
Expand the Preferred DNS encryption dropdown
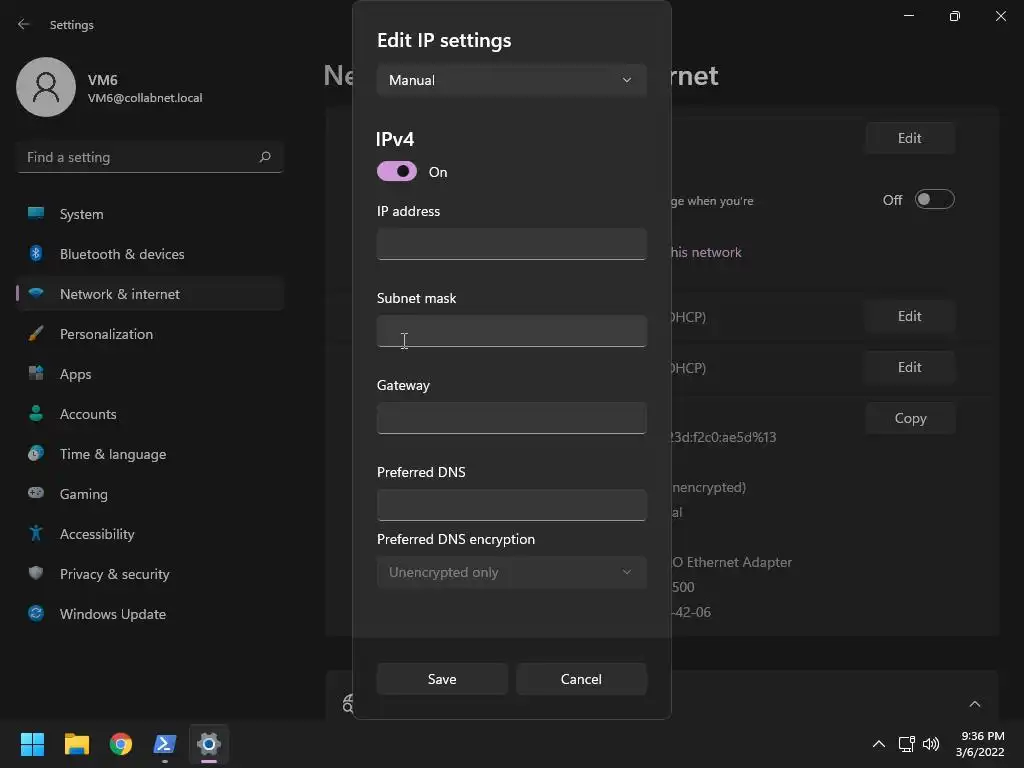(511, 572)
